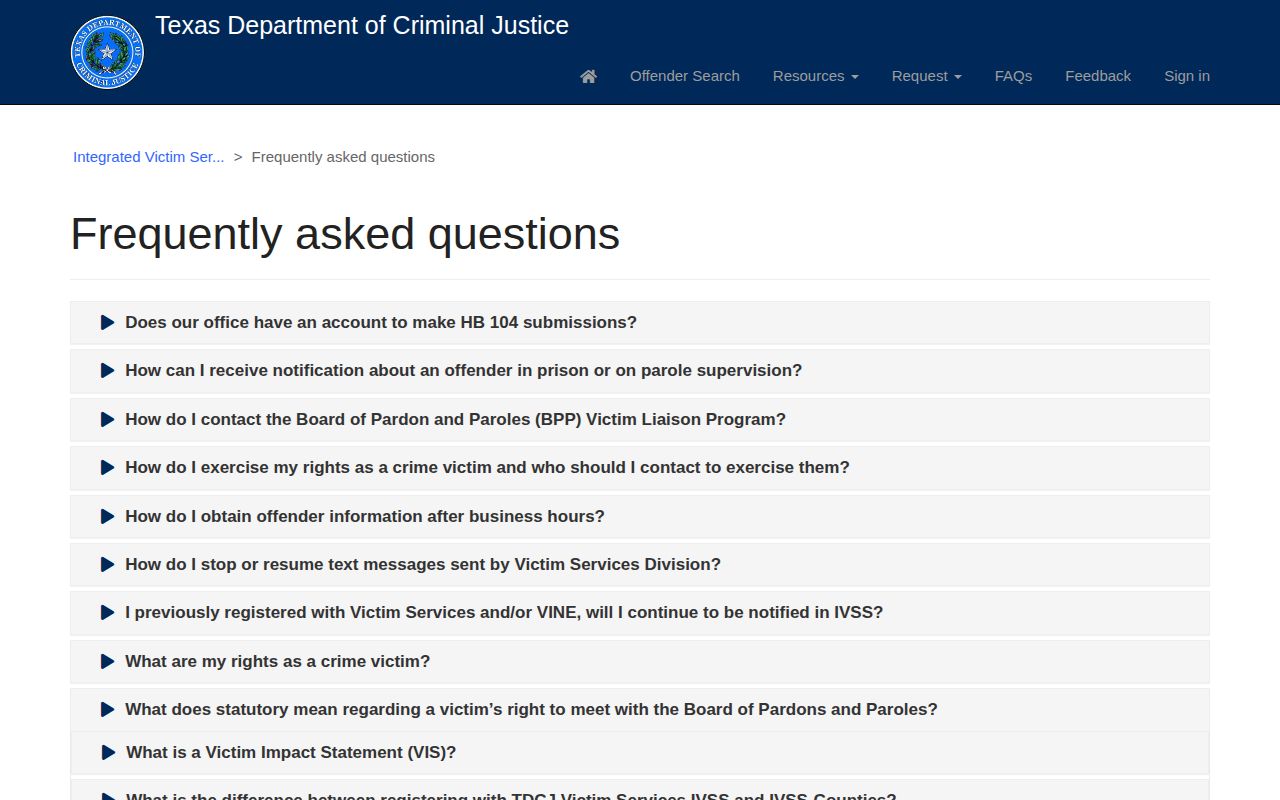Expand obtaining offender information after business hours
1280x800 pixels.
point(640,516)
